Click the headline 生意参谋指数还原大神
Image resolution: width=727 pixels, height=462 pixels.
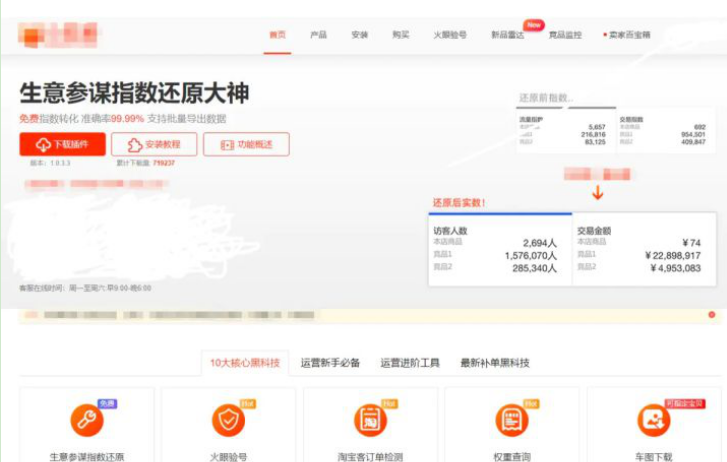pyautogui.click(x=134, y=93)
